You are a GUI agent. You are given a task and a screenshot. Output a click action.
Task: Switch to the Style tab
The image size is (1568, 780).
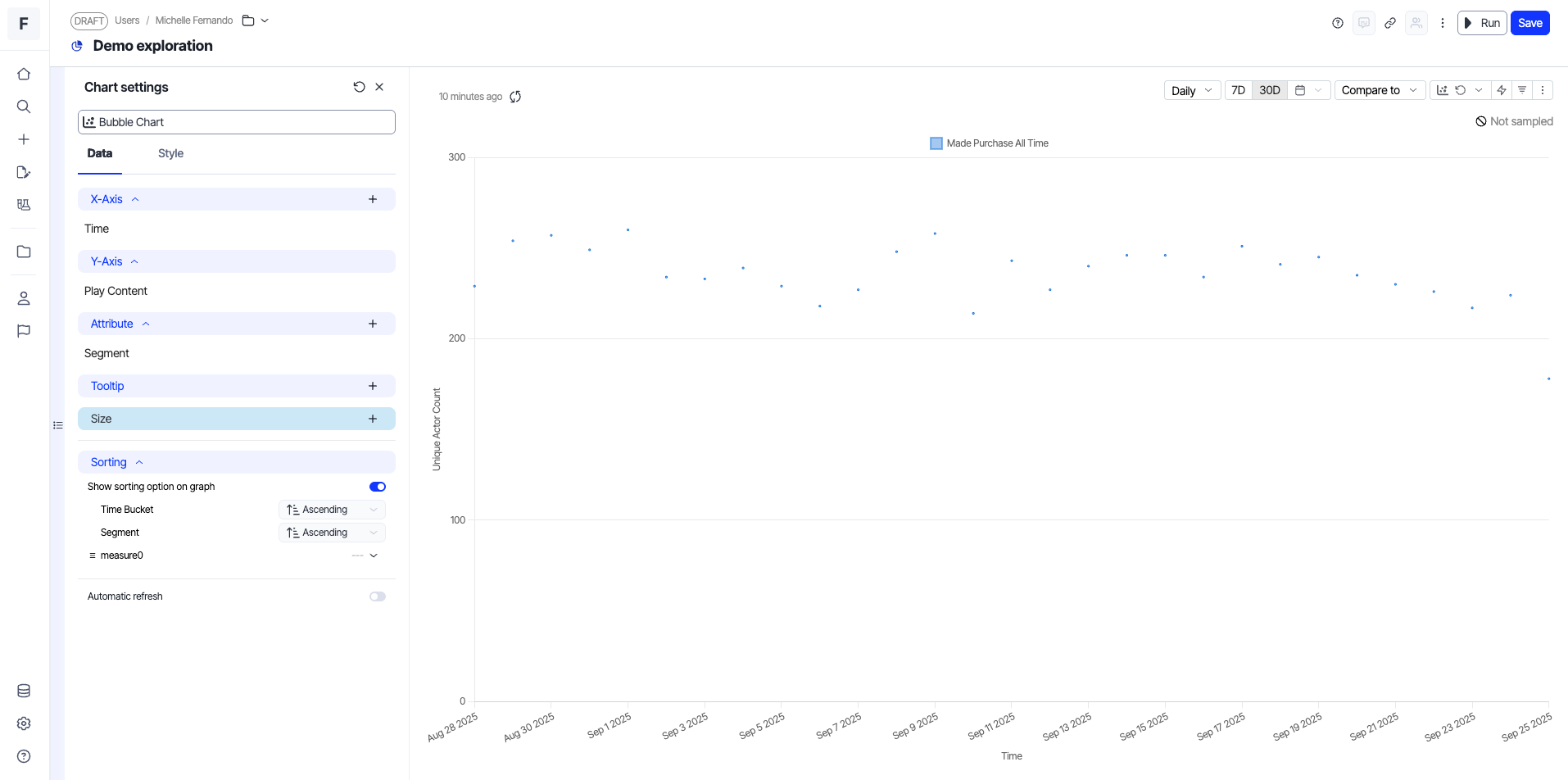[170, 153]
